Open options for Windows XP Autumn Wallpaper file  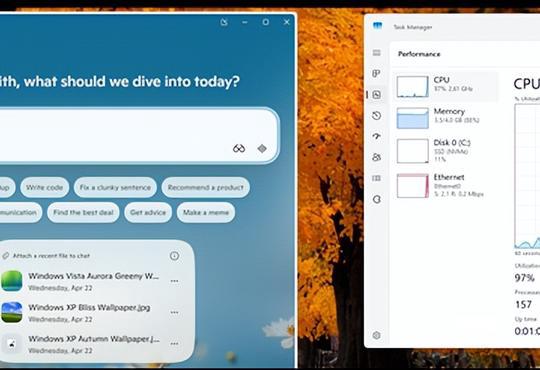pyautogui.click(x=175, y=344)
